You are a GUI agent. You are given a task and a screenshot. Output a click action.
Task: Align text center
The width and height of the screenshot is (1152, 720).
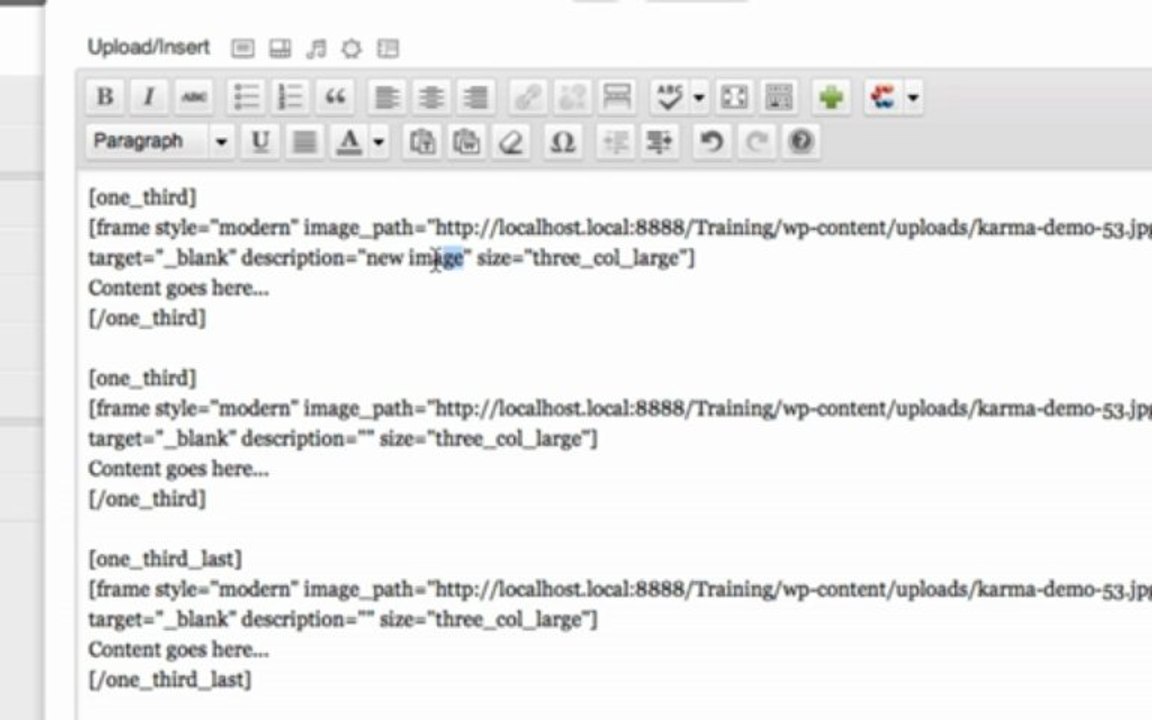(431, 96)
